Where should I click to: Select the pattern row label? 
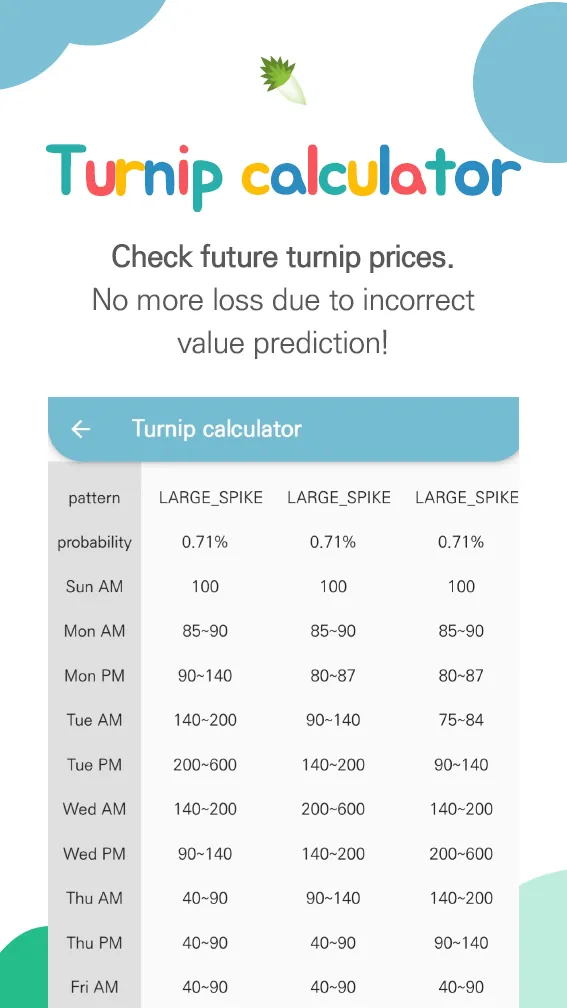[94, 498]
